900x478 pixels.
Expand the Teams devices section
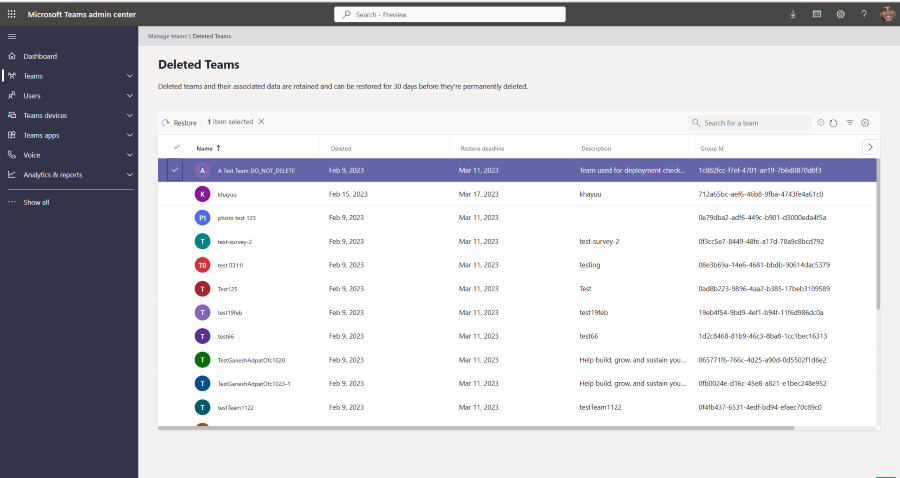tap(130, 115)
